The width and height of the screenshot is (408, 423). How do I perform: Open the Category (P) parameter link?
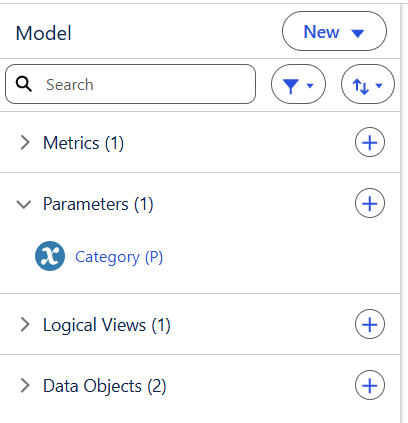[119, 257]
